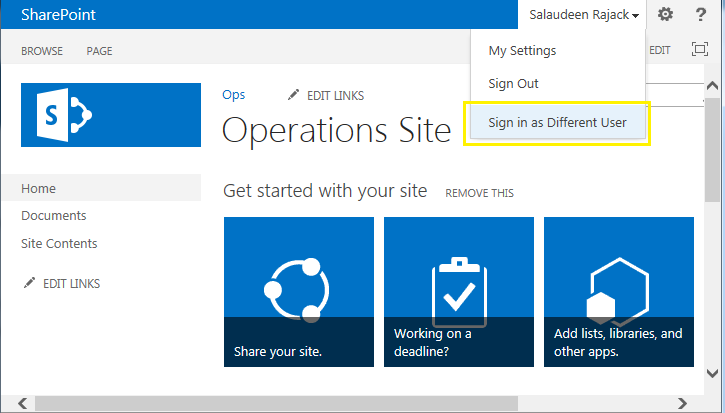This screenshot has height=413, width=725.
Task: Switch to the BROWSE ribbon tab
Action: click(42, 51)
